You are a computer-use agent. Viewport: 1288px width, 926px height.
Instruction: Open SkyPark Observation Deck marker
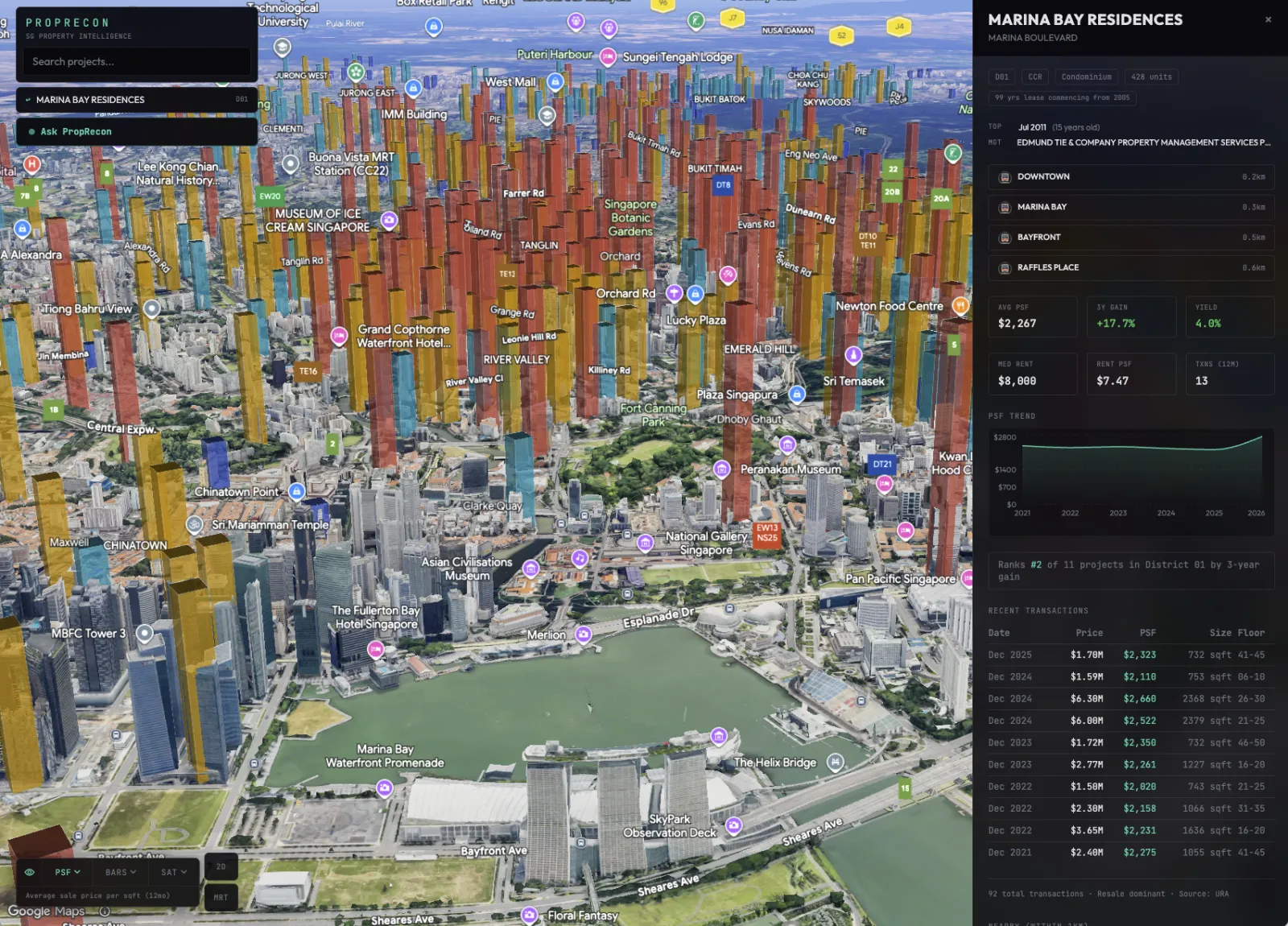(x=733, y=825)
